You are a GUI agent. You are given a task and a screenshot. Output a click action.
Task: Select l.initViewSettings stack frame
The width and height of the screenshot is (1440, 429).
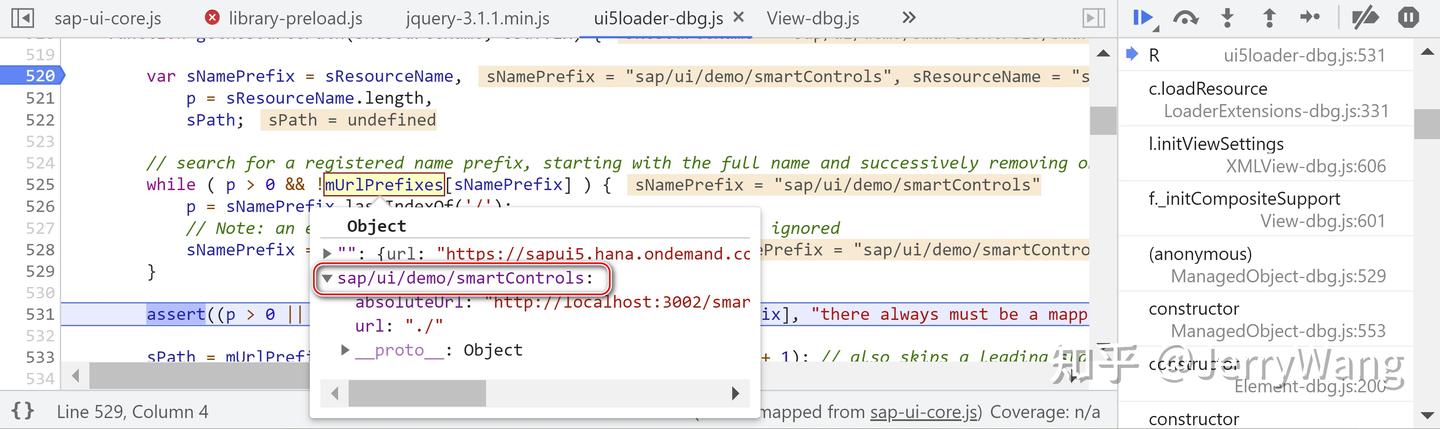1266,155
